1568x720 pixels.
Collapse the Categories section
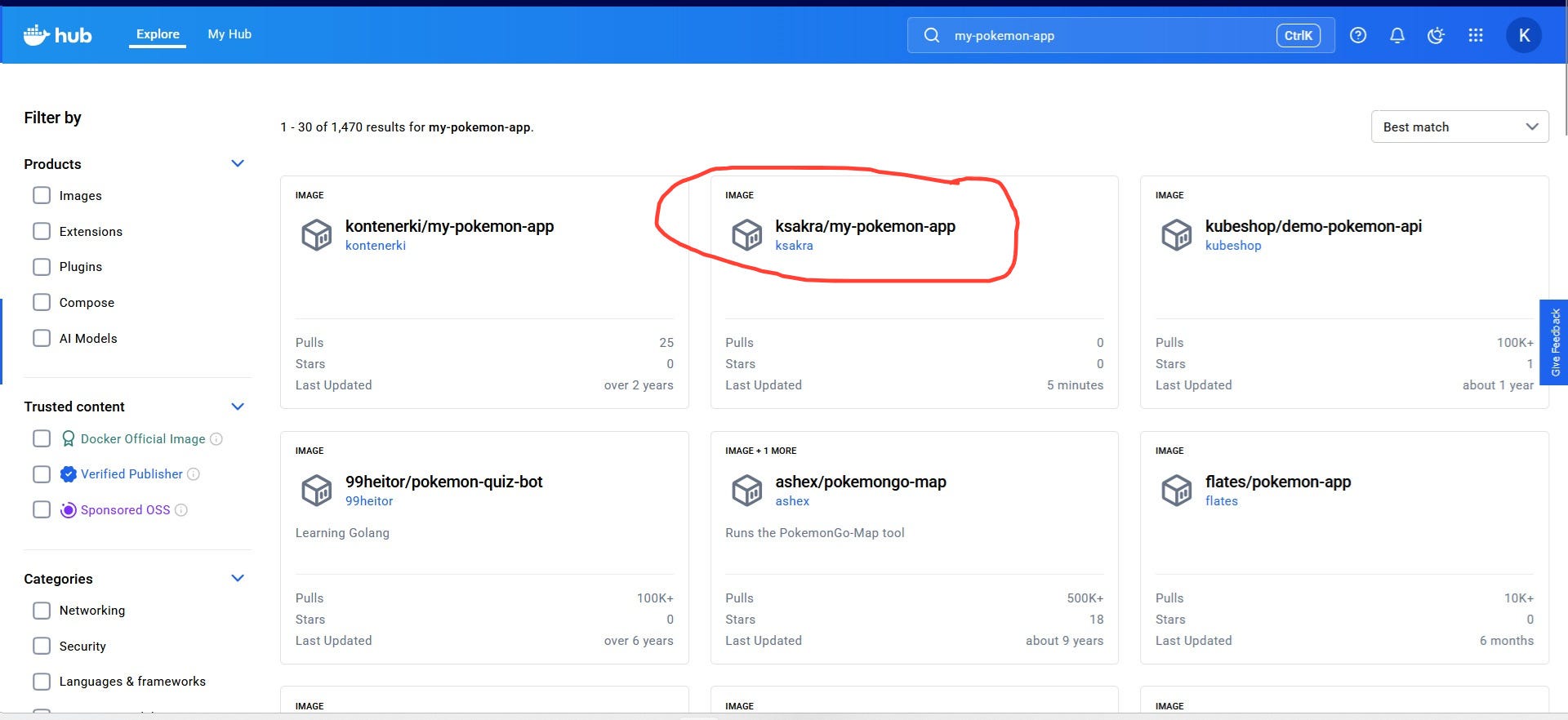click(x=238, y=578)
